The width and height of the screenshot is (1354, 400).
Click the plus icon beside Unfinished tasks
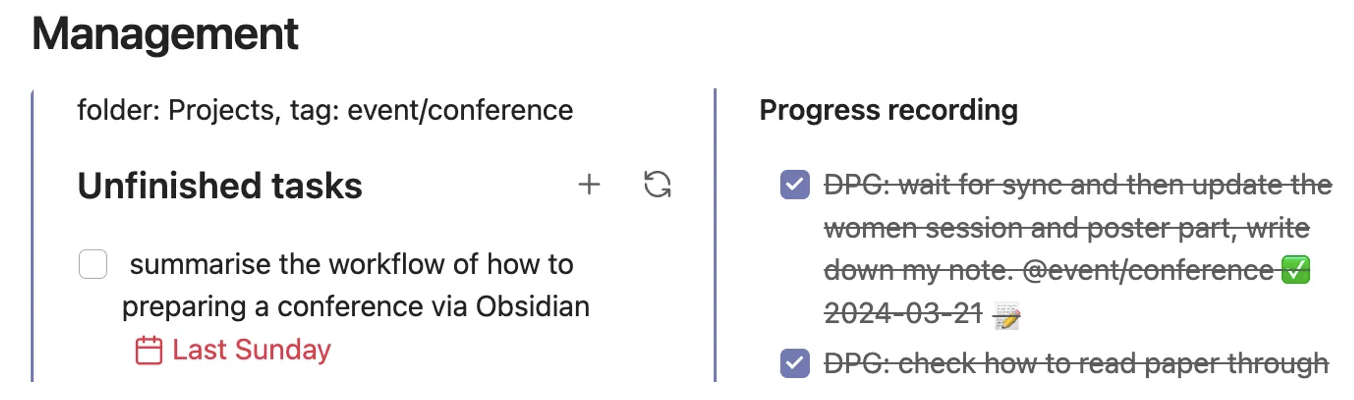589,185
